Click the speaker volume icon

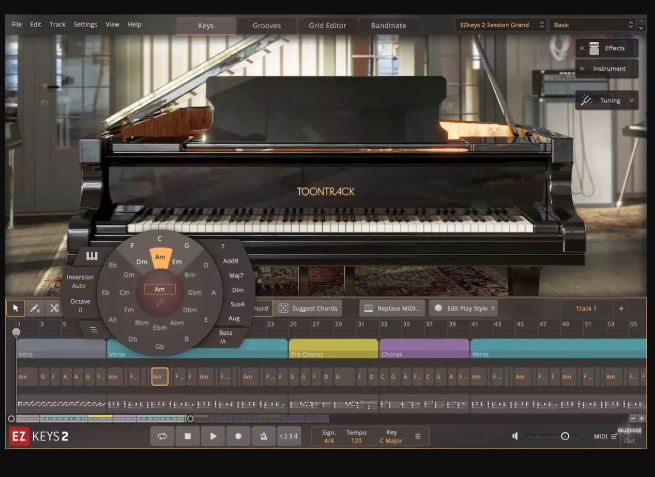pyautogui.click(x=515, y=436)
